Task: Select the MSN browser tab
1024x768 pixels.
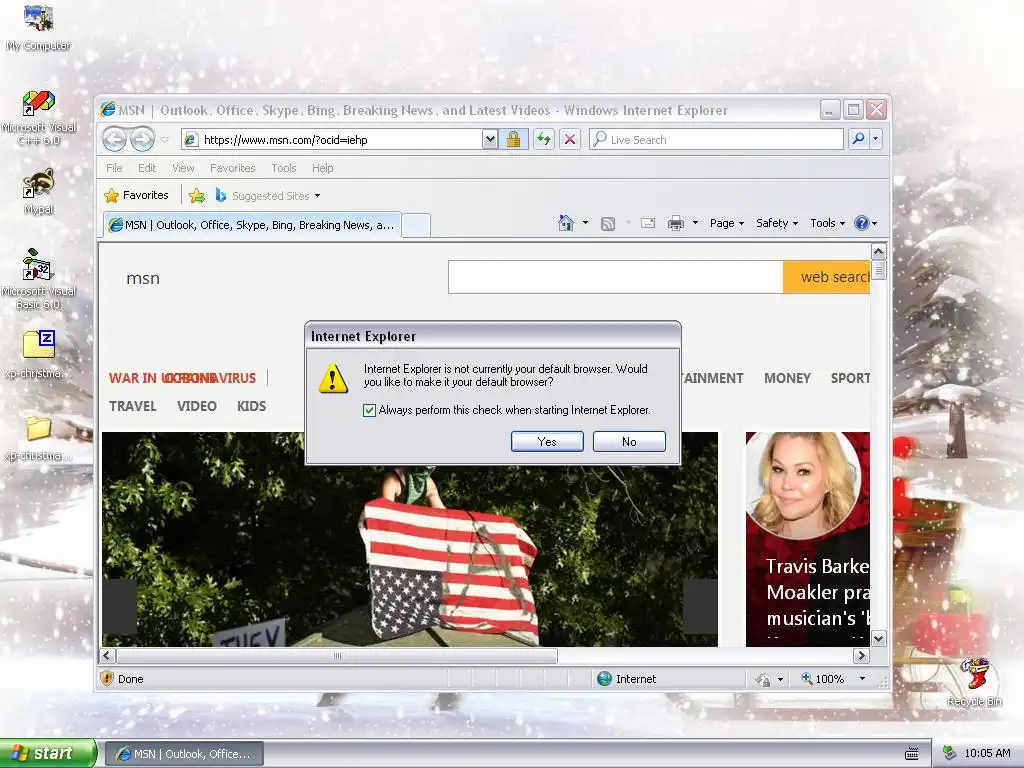Action: tap(252, 225)
